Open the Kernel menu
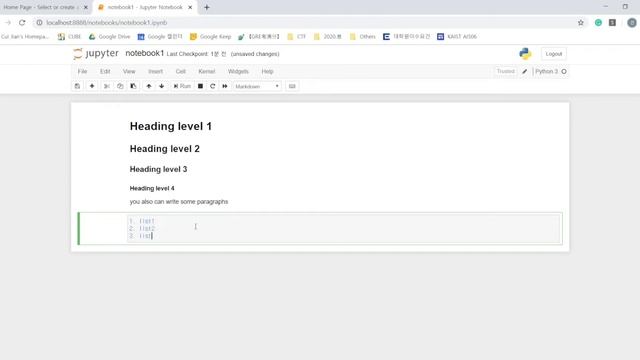 click(x=207, y=71)
